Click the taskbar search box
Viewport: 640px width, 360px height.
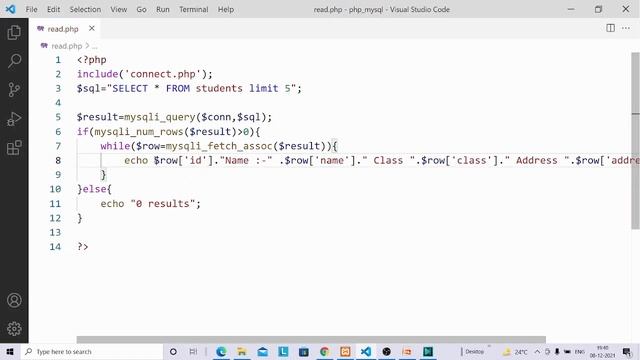[x=92, y=351]
